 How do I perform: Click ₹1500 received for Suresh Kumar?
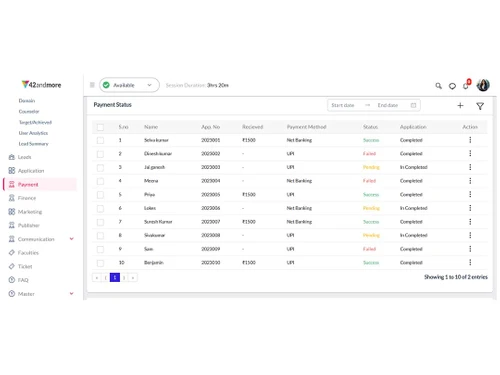[x=249, y=222]
